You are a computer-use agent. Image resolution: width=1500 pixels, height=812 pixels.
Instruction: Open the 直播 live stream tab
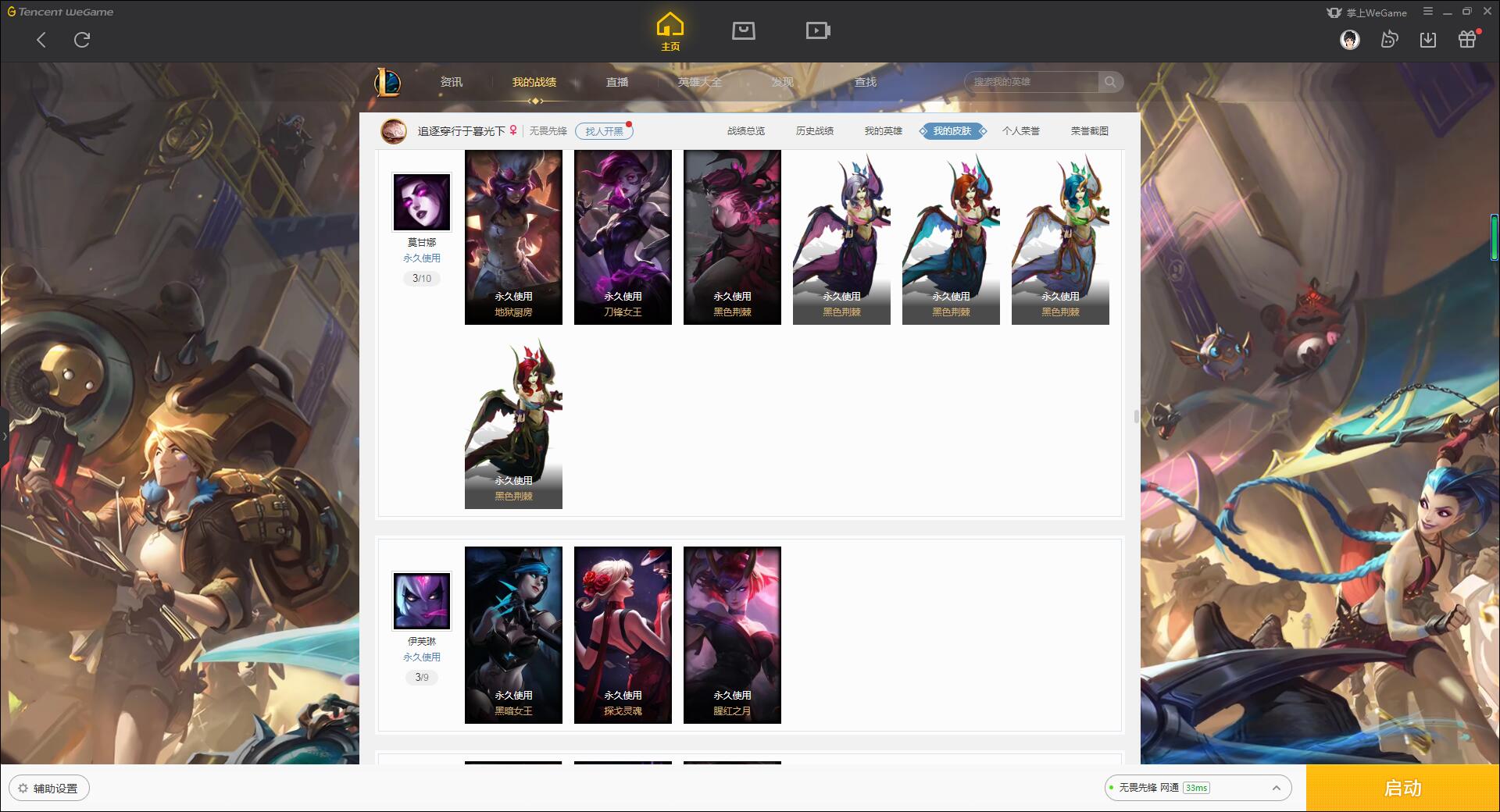click(617, 82)
